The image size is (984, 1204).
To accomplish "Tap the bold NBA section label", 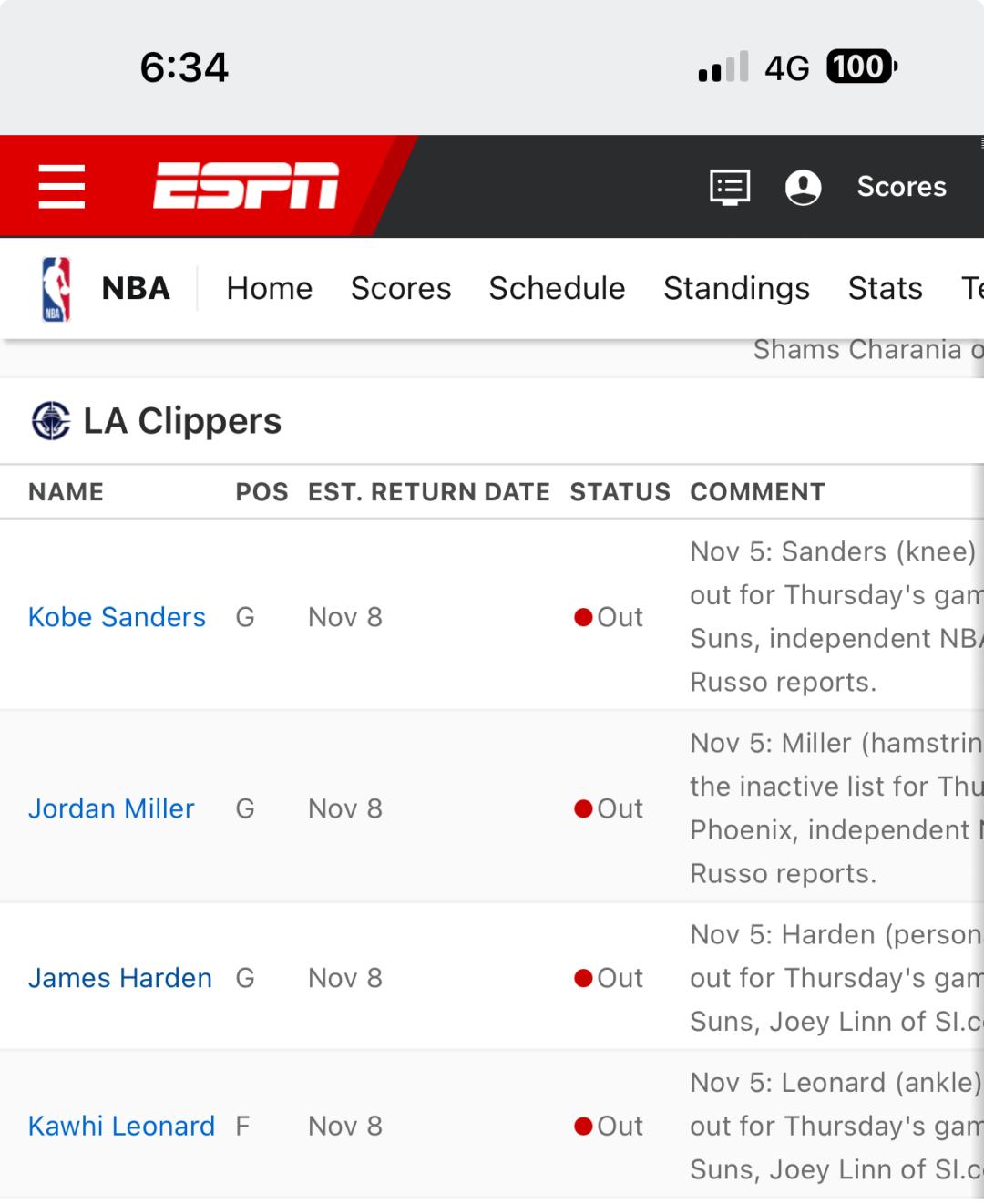I will pos(136,289).
